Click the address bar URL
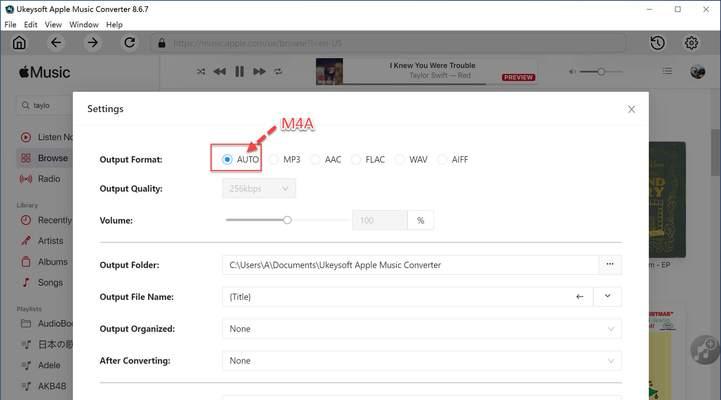Screen dimensions: 721x400 (258, 43)
